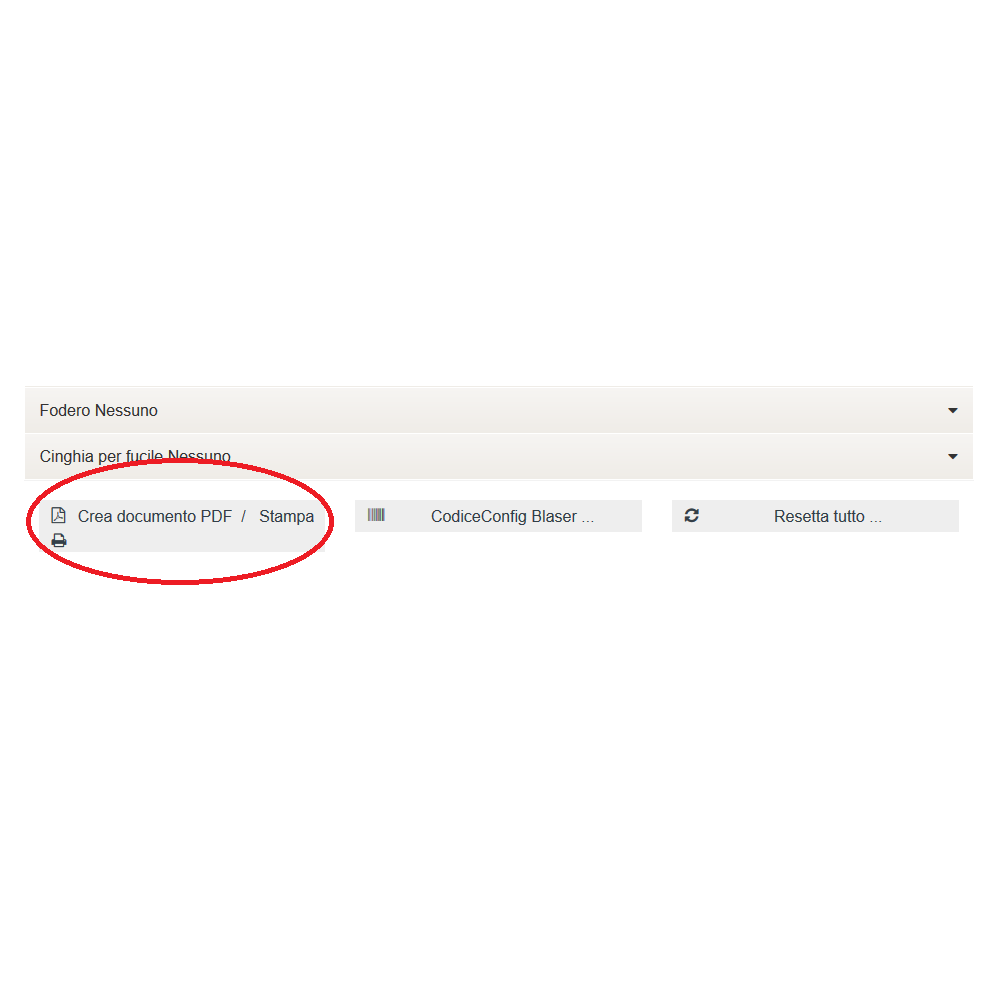This screenshot has width=1000, height=1000.
Task: Click the Fodero Nessuno text label
Action: 98,410
